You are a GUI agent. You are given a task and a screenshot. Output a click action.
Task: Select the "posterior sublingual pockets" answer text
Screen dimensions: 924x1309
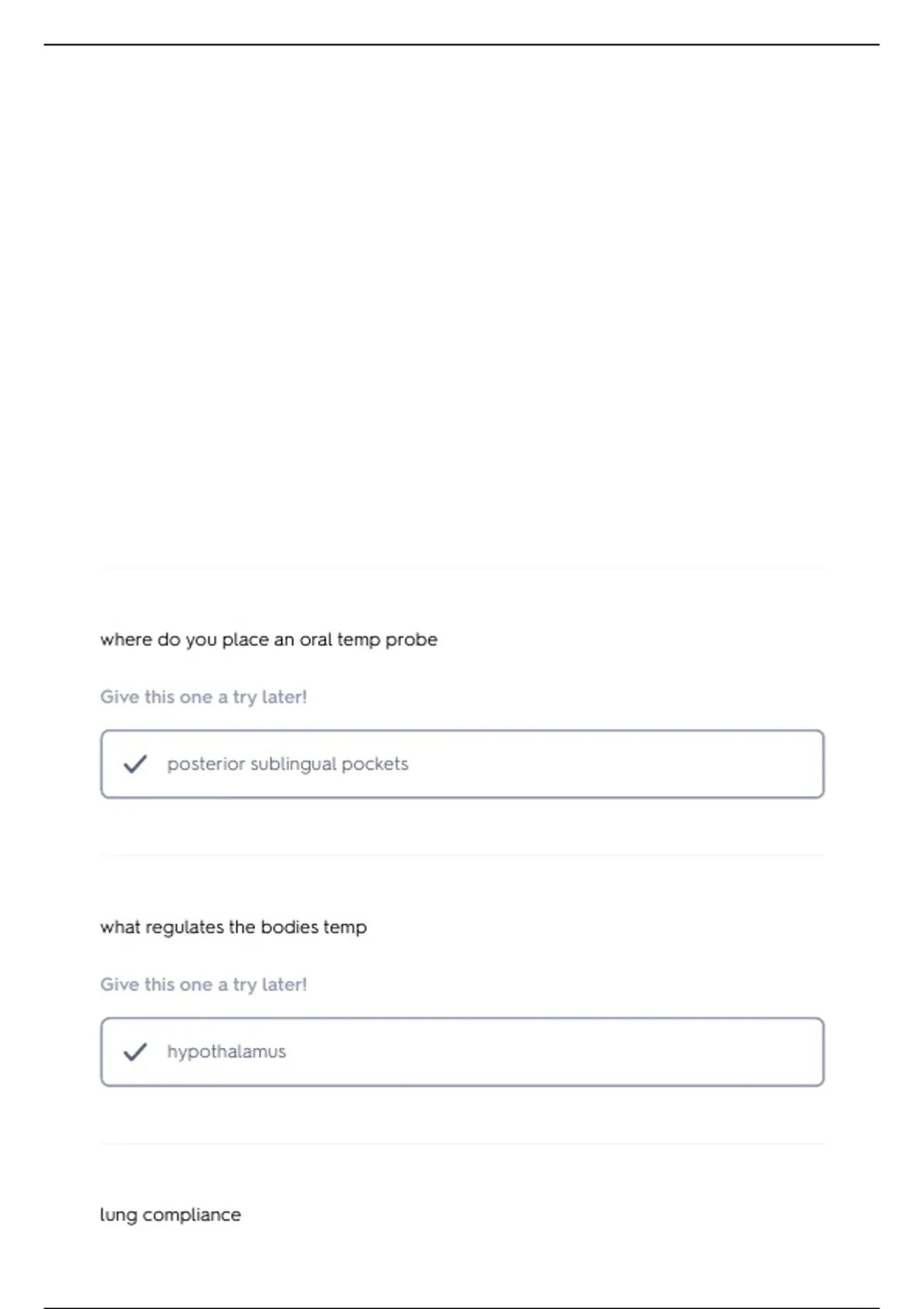[x=287, y=764]
